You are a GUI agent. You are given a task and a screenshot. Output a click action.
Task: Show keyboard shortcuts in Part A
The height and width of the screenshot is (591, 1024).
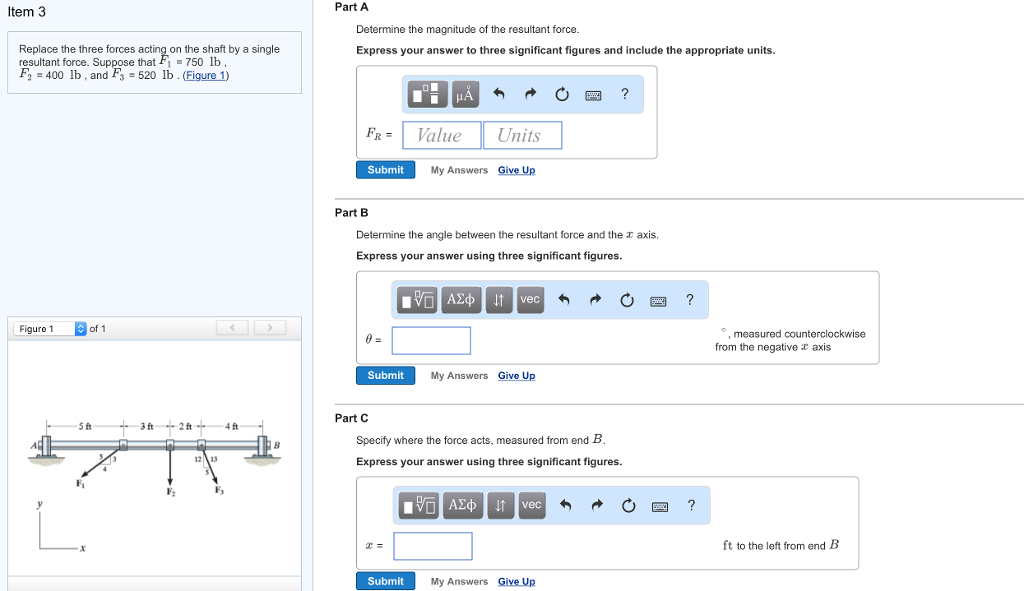tap(593, 95)
